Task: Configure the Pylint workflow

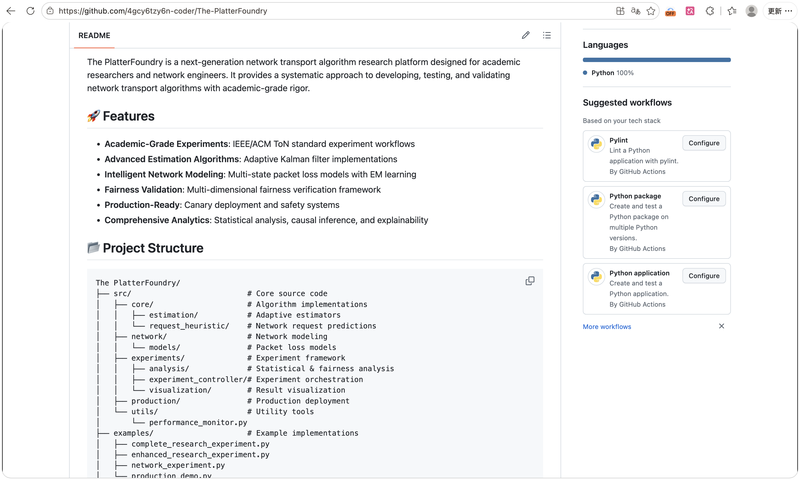Action: click(x=704, y=143)
